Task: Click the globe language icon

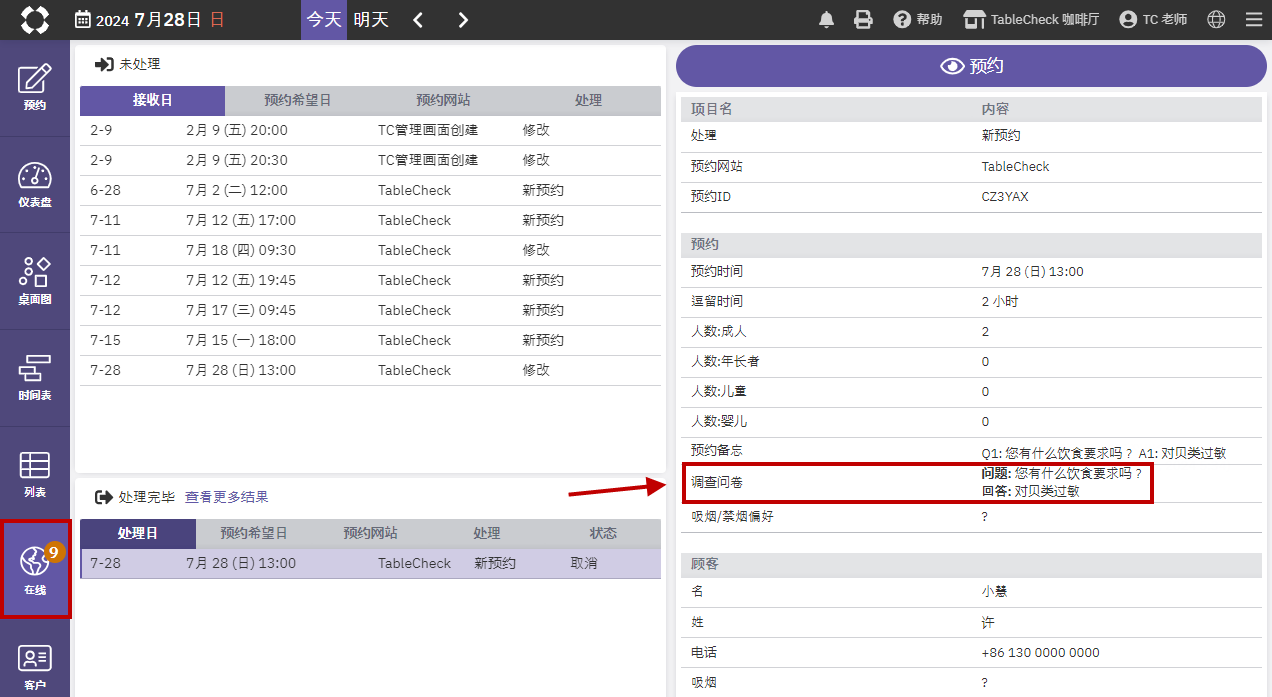Action: pyautogui.click(x=1217, y=20)
